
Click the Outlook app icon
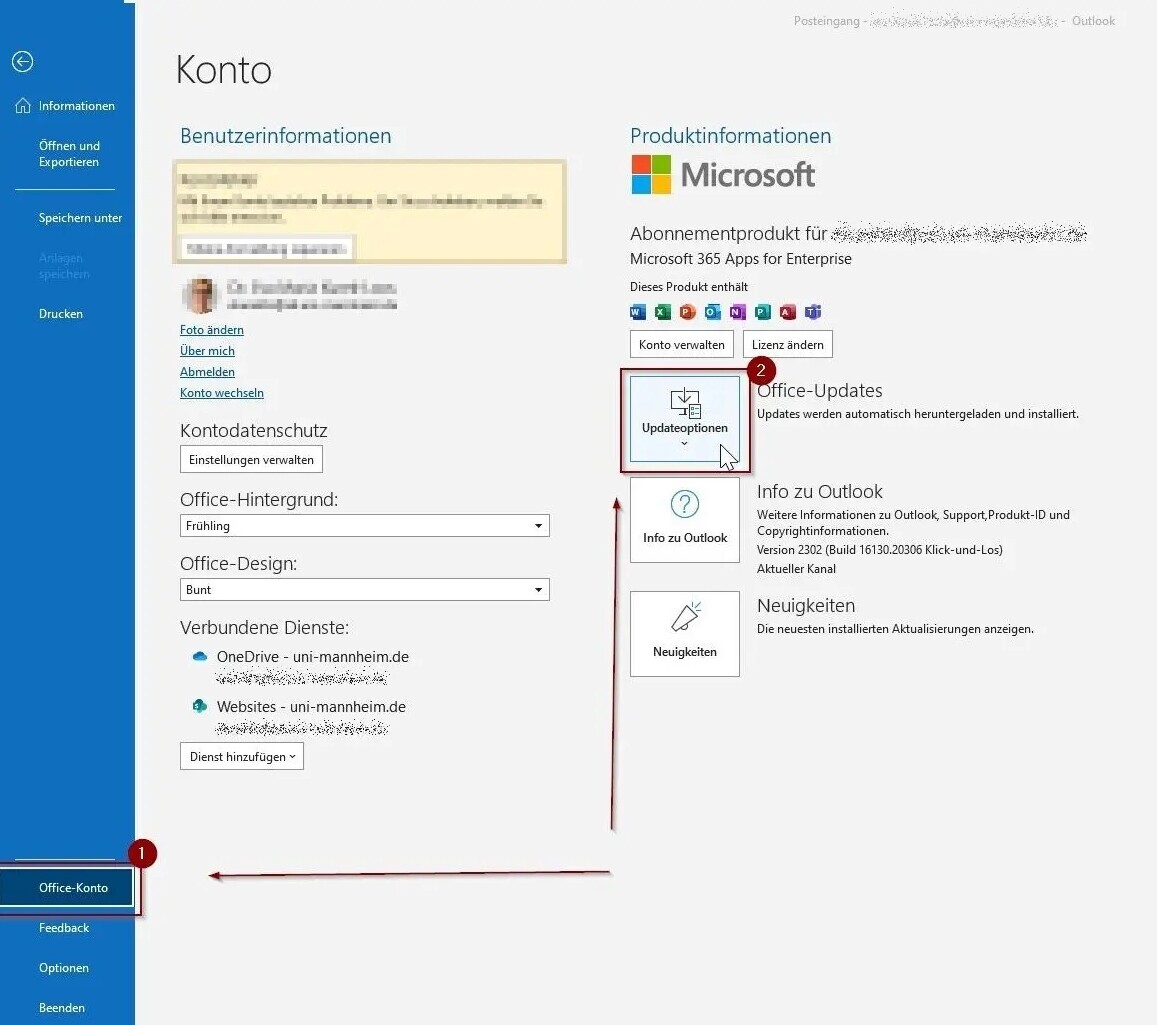(x=713, y=312)
